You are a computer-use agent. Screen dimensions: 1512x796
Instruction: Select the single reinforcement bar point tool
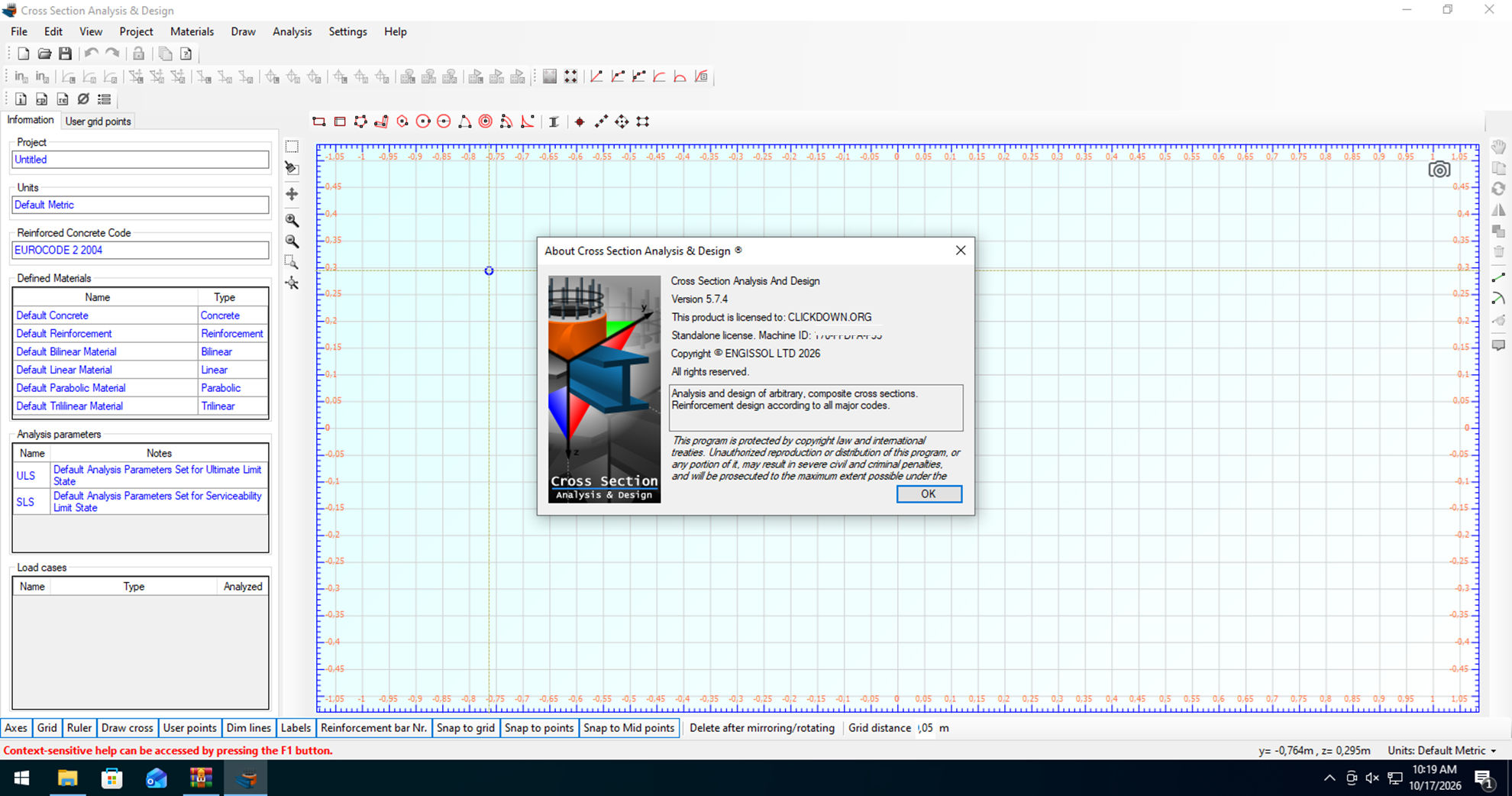(x=580, y=121)
